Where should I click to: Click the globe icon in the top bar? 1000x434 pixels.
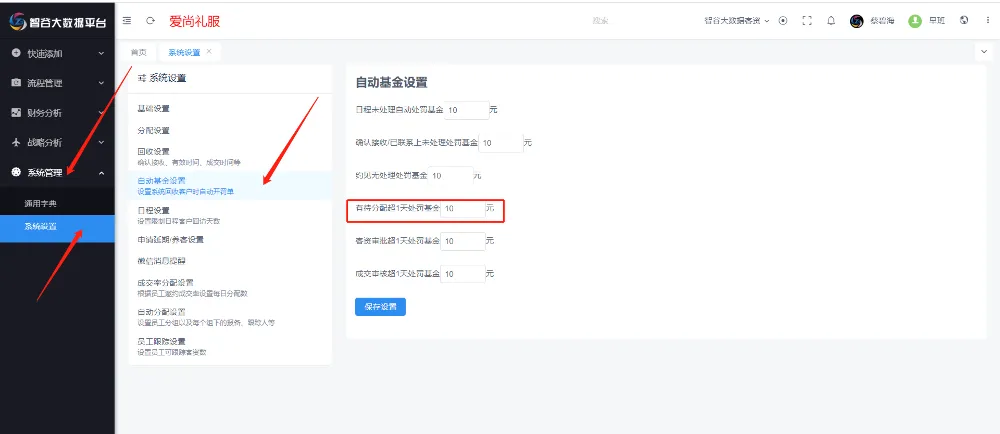click(x=963, y=20)
